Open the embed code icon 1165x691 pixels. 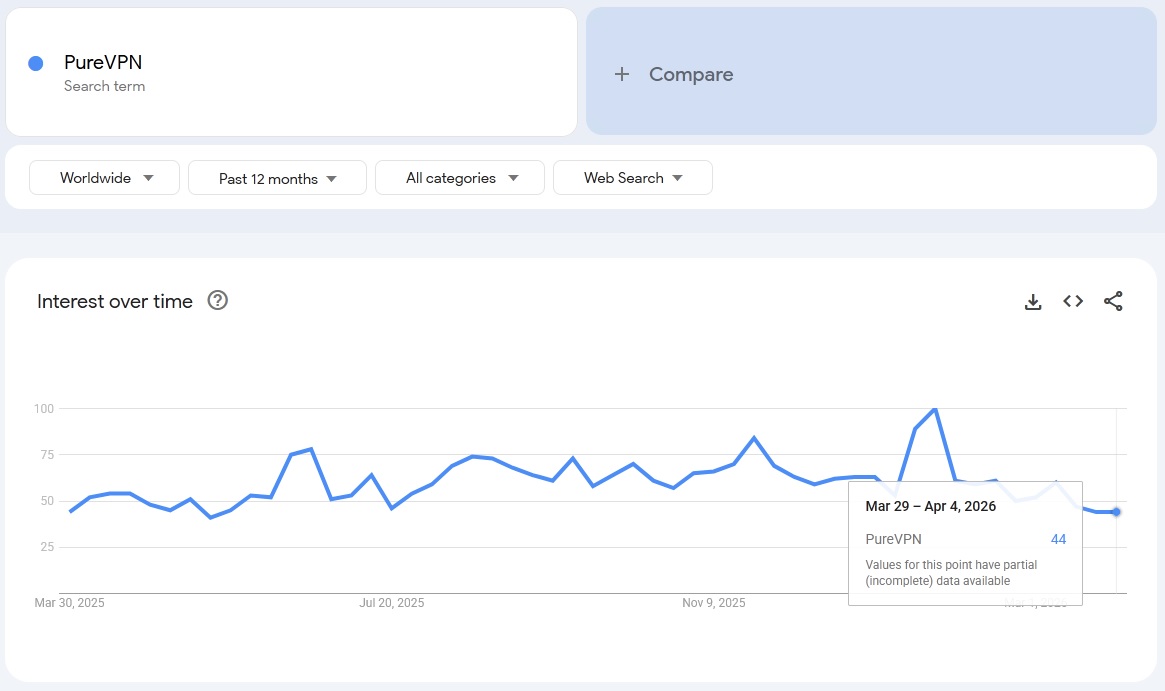[x=1073, y=301]
